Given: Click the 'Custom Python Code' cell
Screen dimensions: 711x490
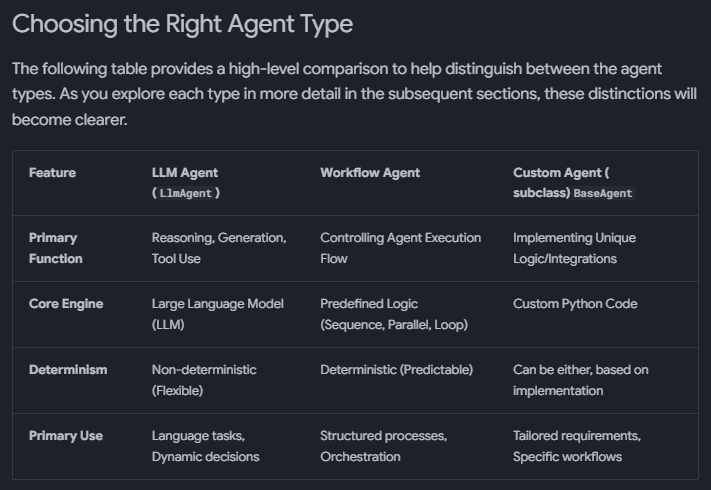Looking at the screenshot, I should (x=575, y=304).
